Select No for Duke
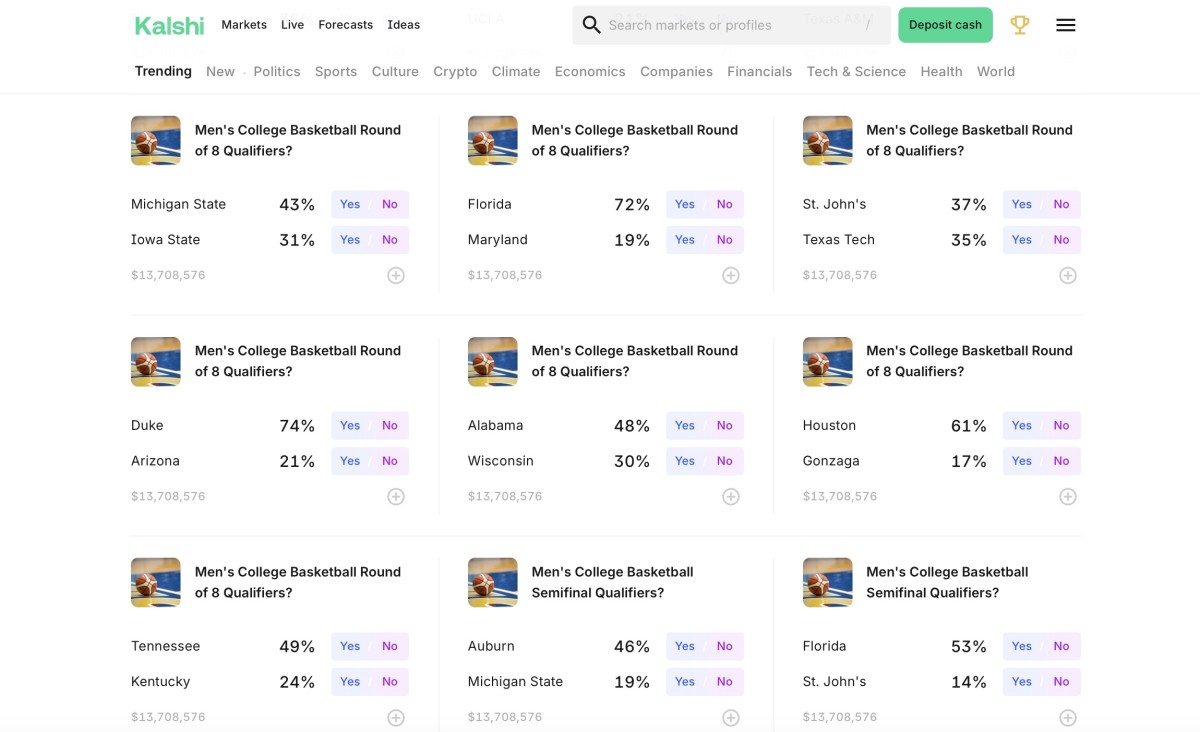 point(390,425)
